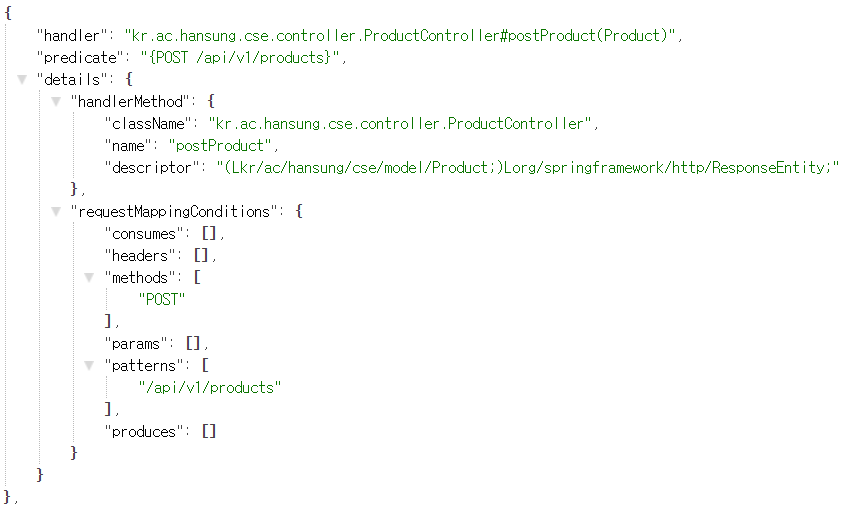Click the empty "produces" array brackets
The image size is (844, 510).
click(209, 432)
